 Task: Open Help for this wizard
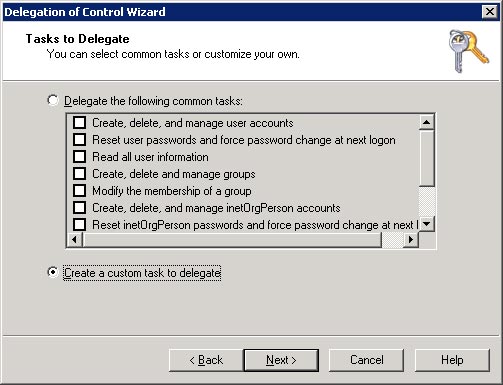click(452, 360)
